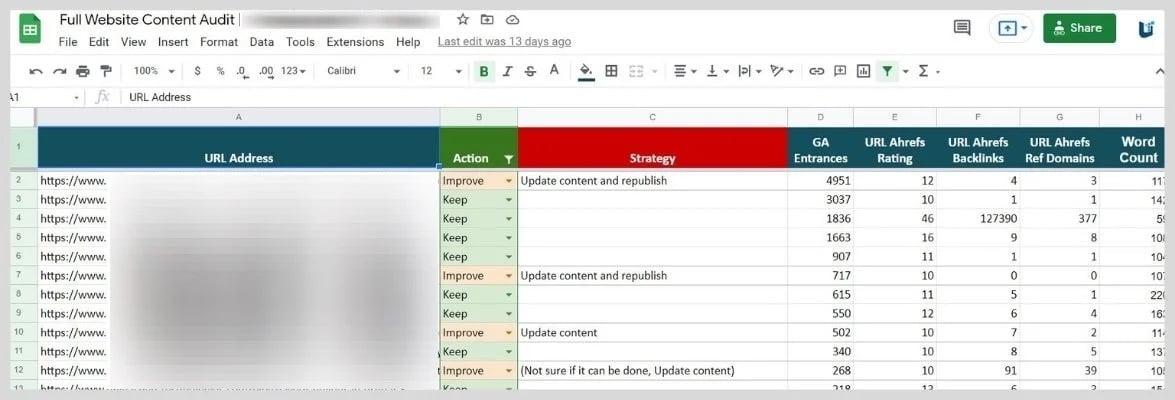Open the Calibri font dropdown
Viewport: 1175px width, 400px height.
pos(363,71)
